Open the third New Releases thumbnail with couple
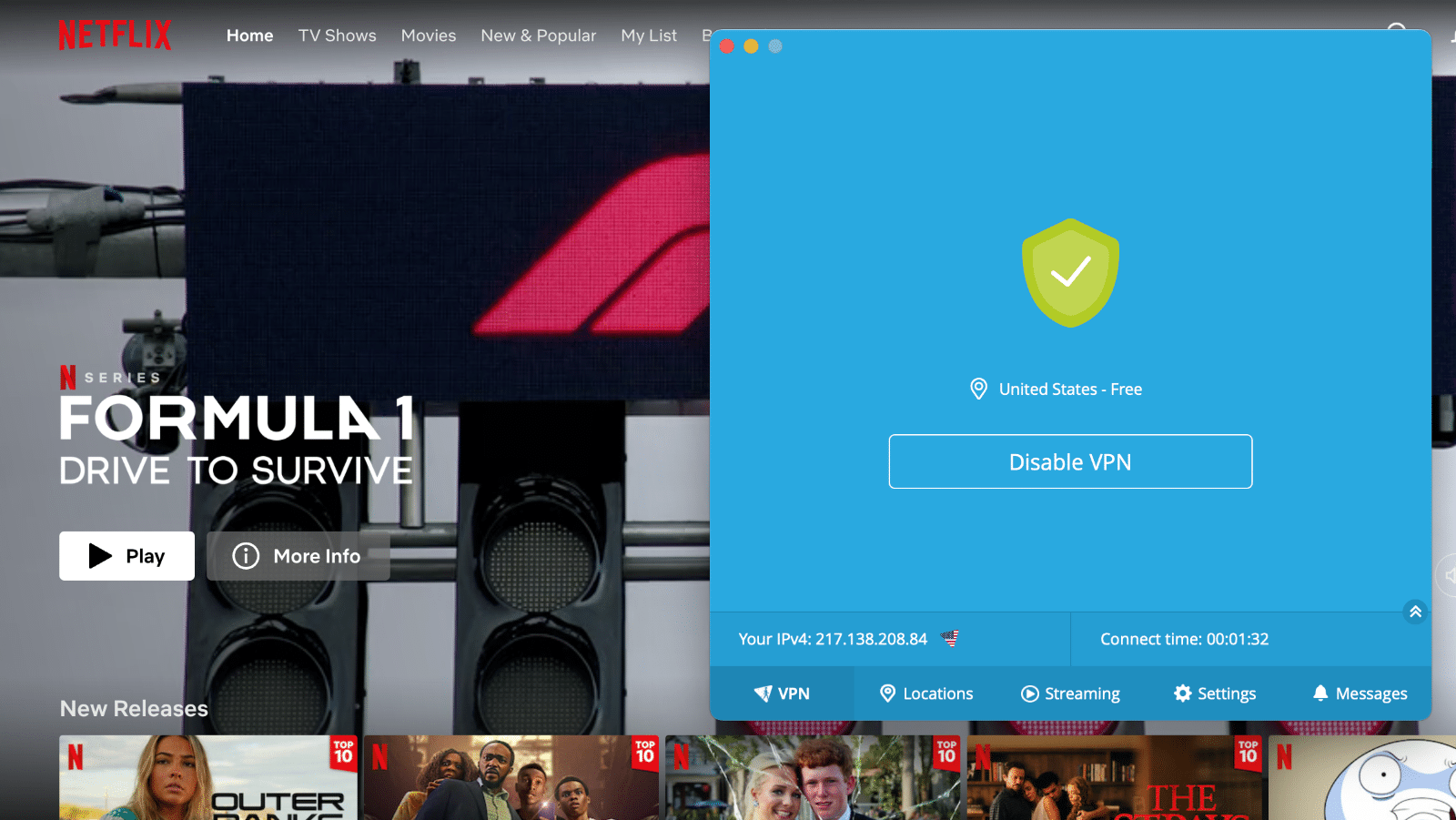The height and width of the screenshot is (820, 1456). click(813, 778)
